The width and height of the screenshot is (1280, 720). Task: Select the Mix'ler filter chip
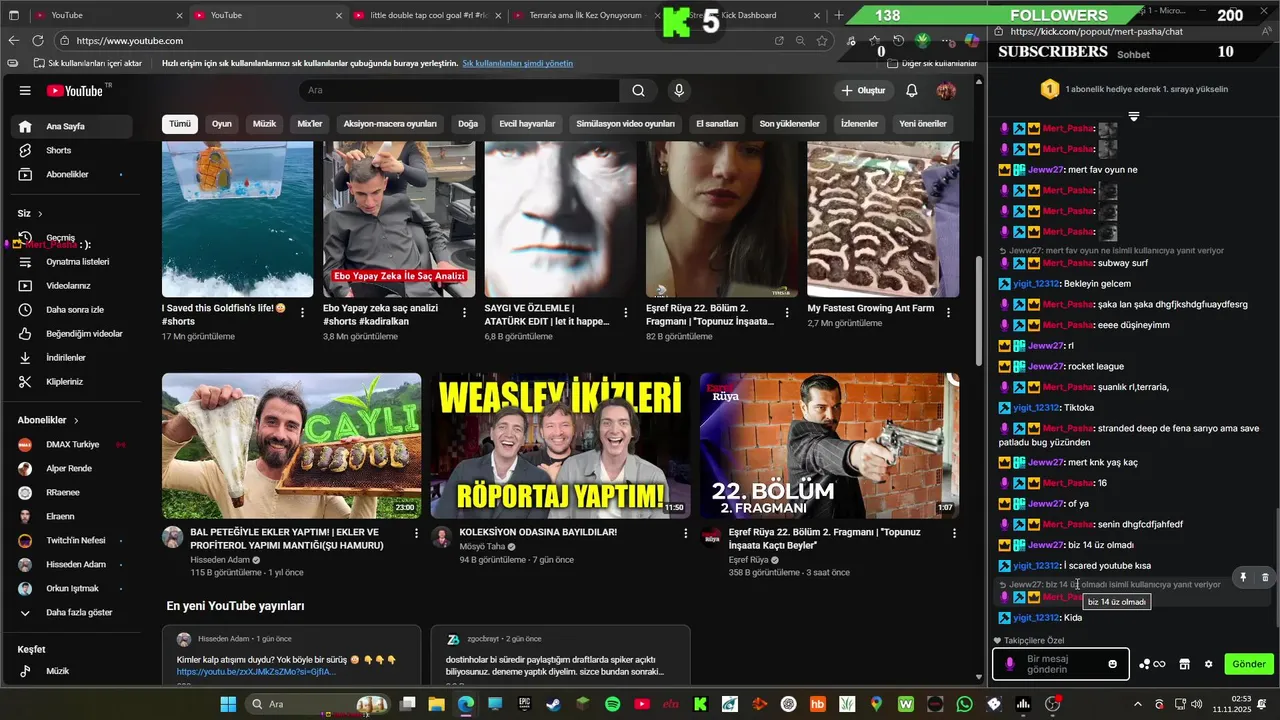pyautogui.click(x=310, y=124)
